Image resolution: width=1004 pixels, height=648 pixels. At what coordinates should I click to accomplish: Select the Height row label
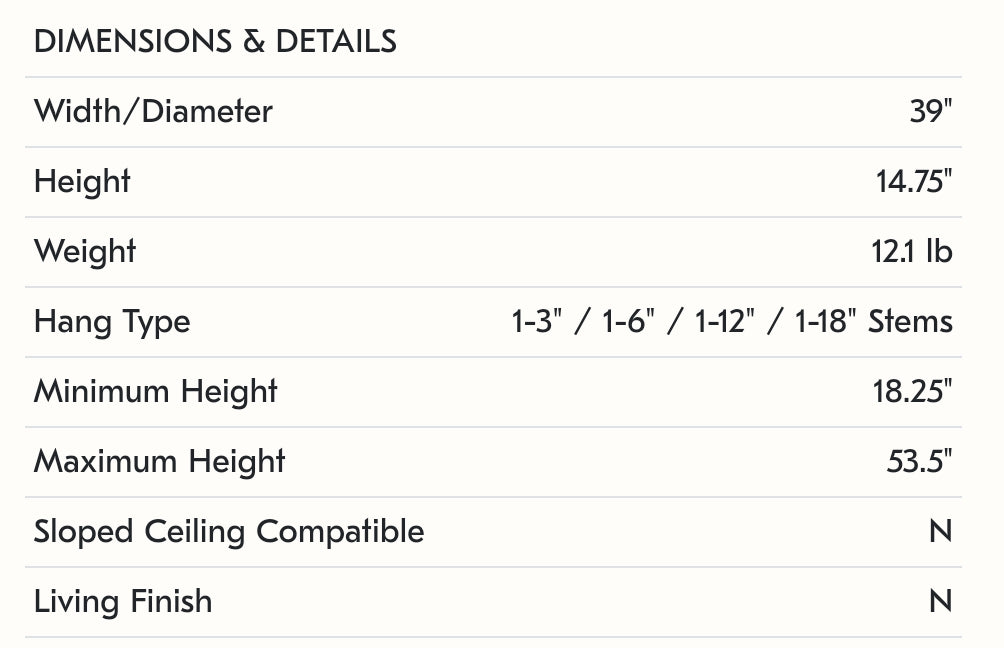(x=82, y=181)
